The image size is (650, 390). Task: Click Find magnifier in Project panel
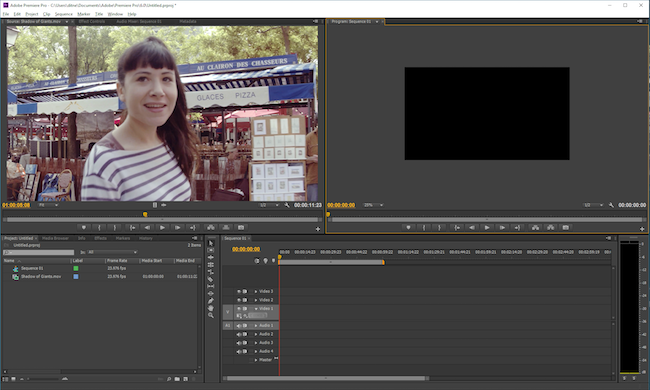(x=169, y=379)
